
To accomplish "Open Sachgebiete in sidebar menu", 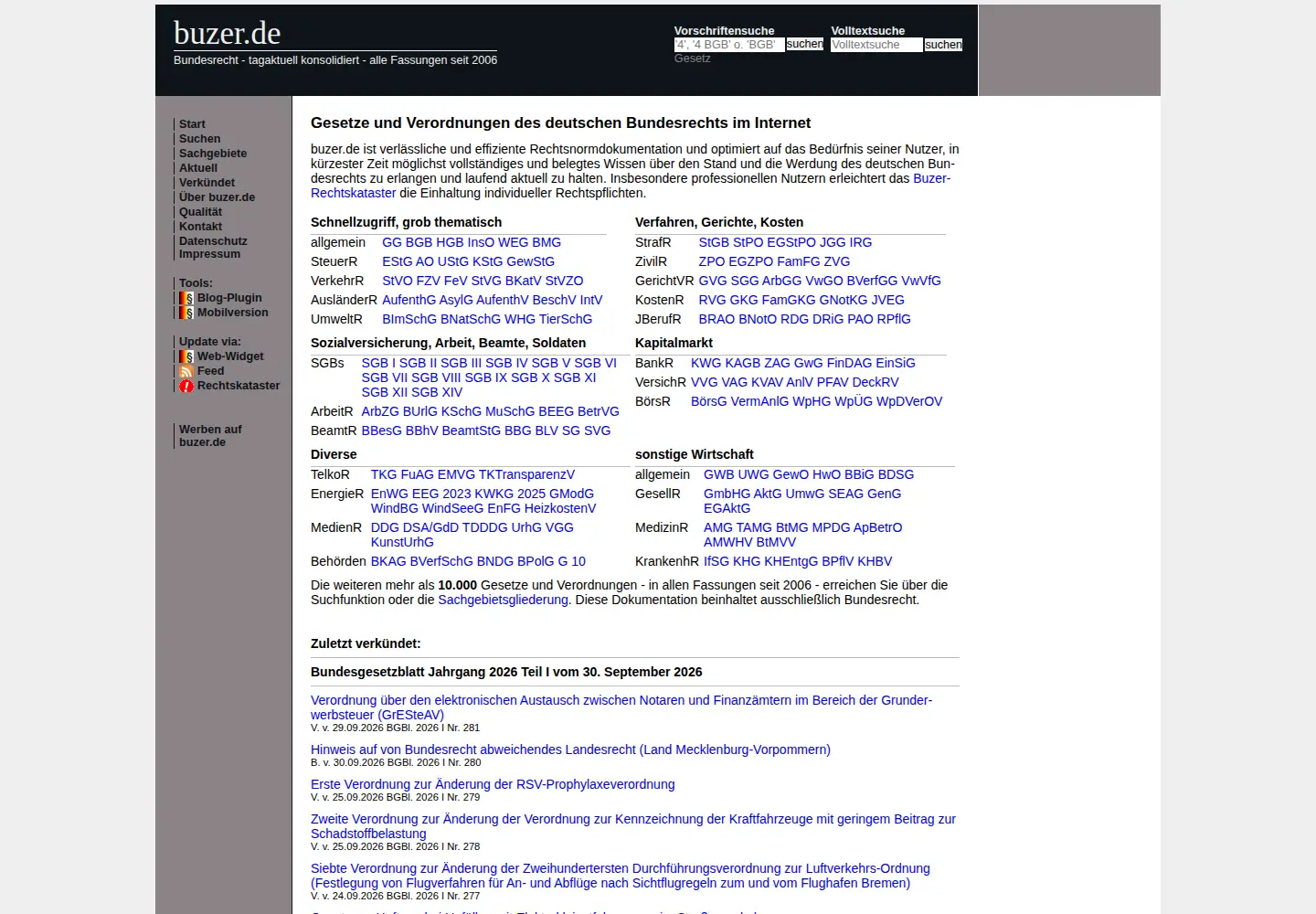I will [213, 154].
